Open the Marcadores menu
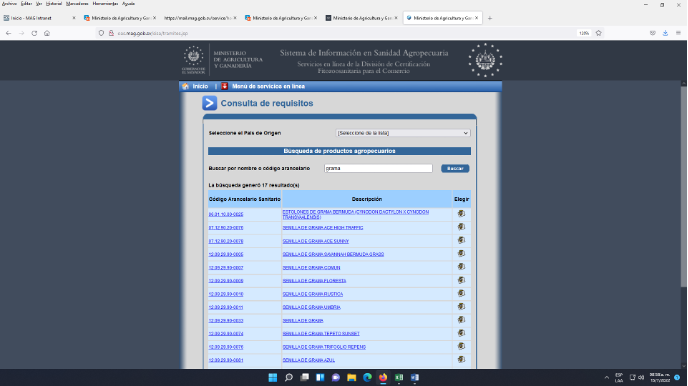Image resolution: width=688 pixels, height=386 pixels. 77,4
